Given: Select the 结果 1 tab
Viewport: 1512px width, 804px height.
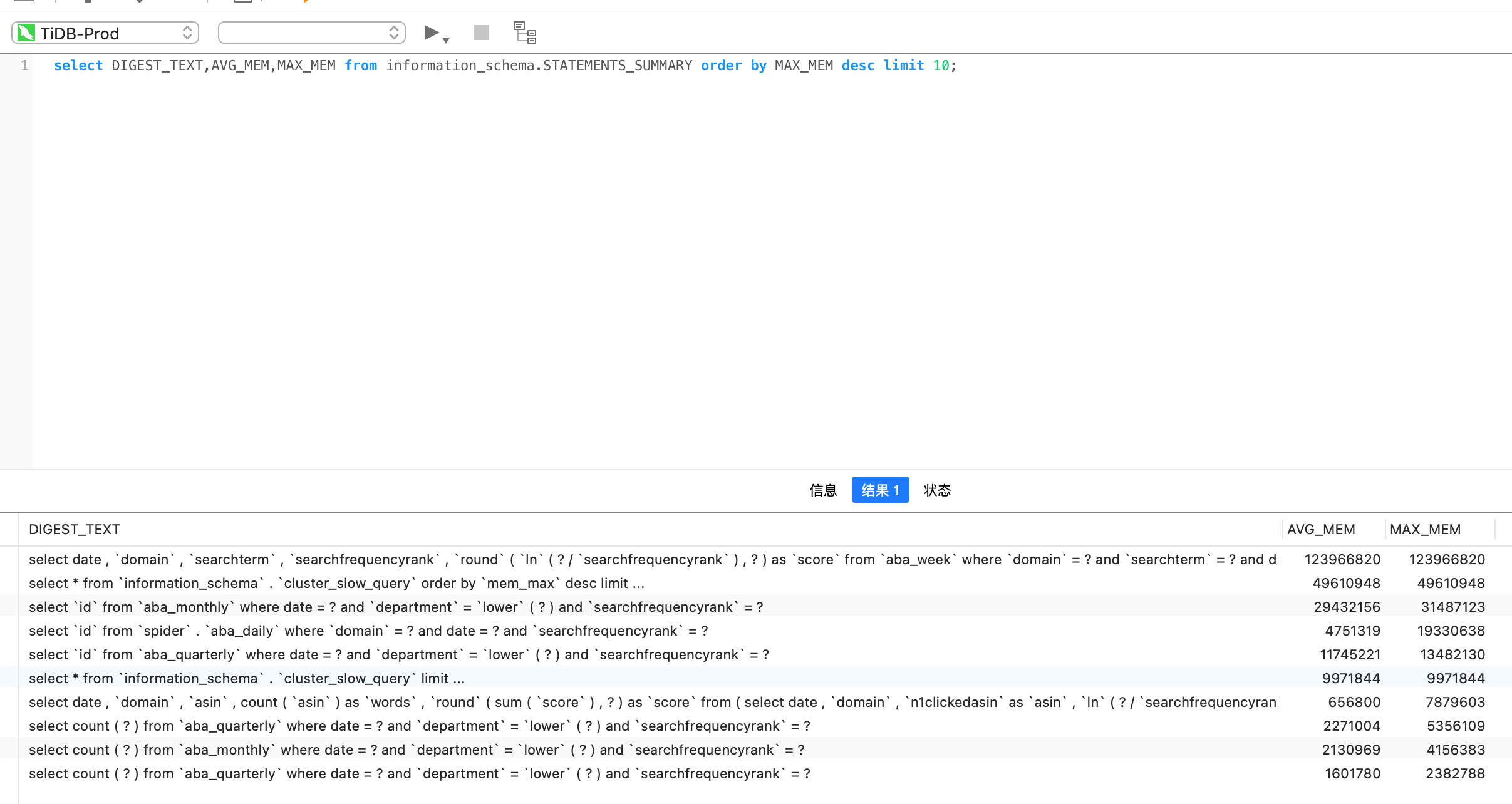Looking at the screenshot, I should click(880, 490).
